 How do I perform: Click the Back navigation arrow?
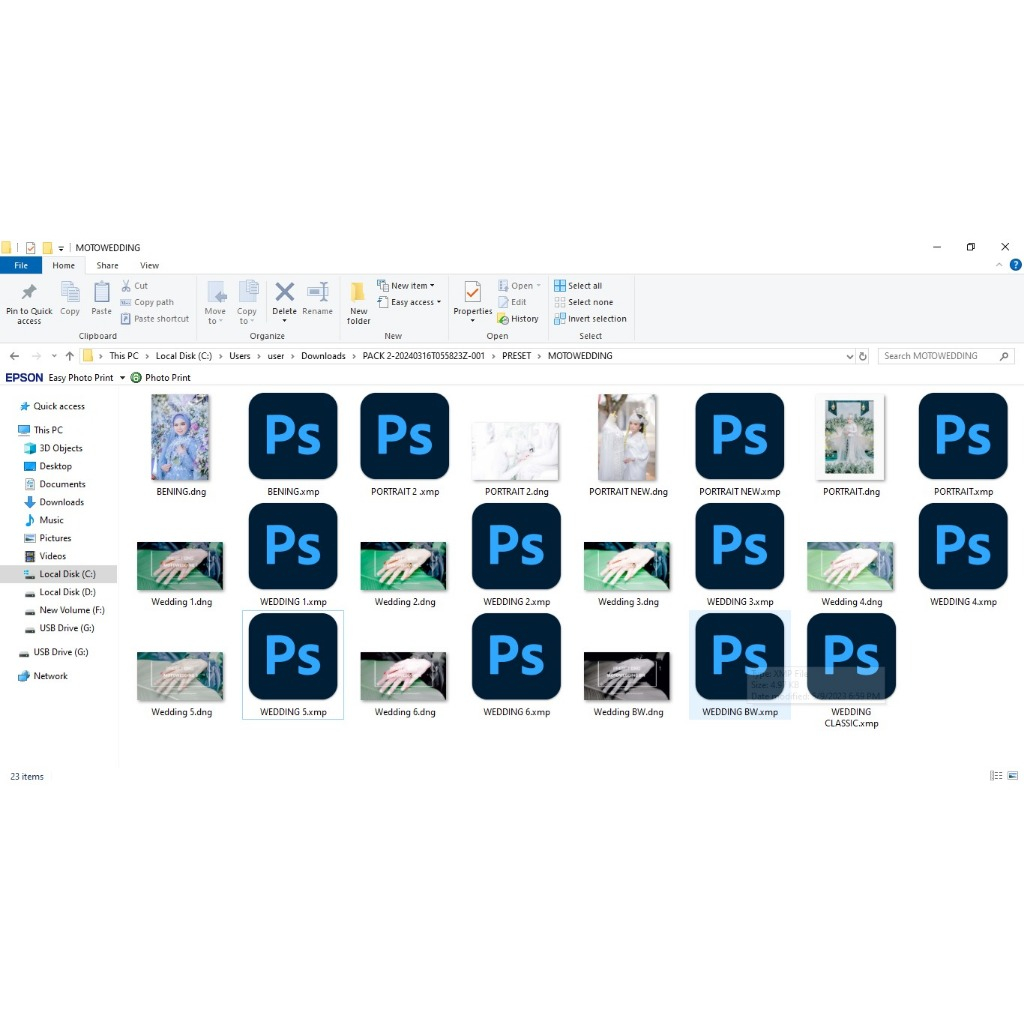pyautogui.click(x=14, y=356)
